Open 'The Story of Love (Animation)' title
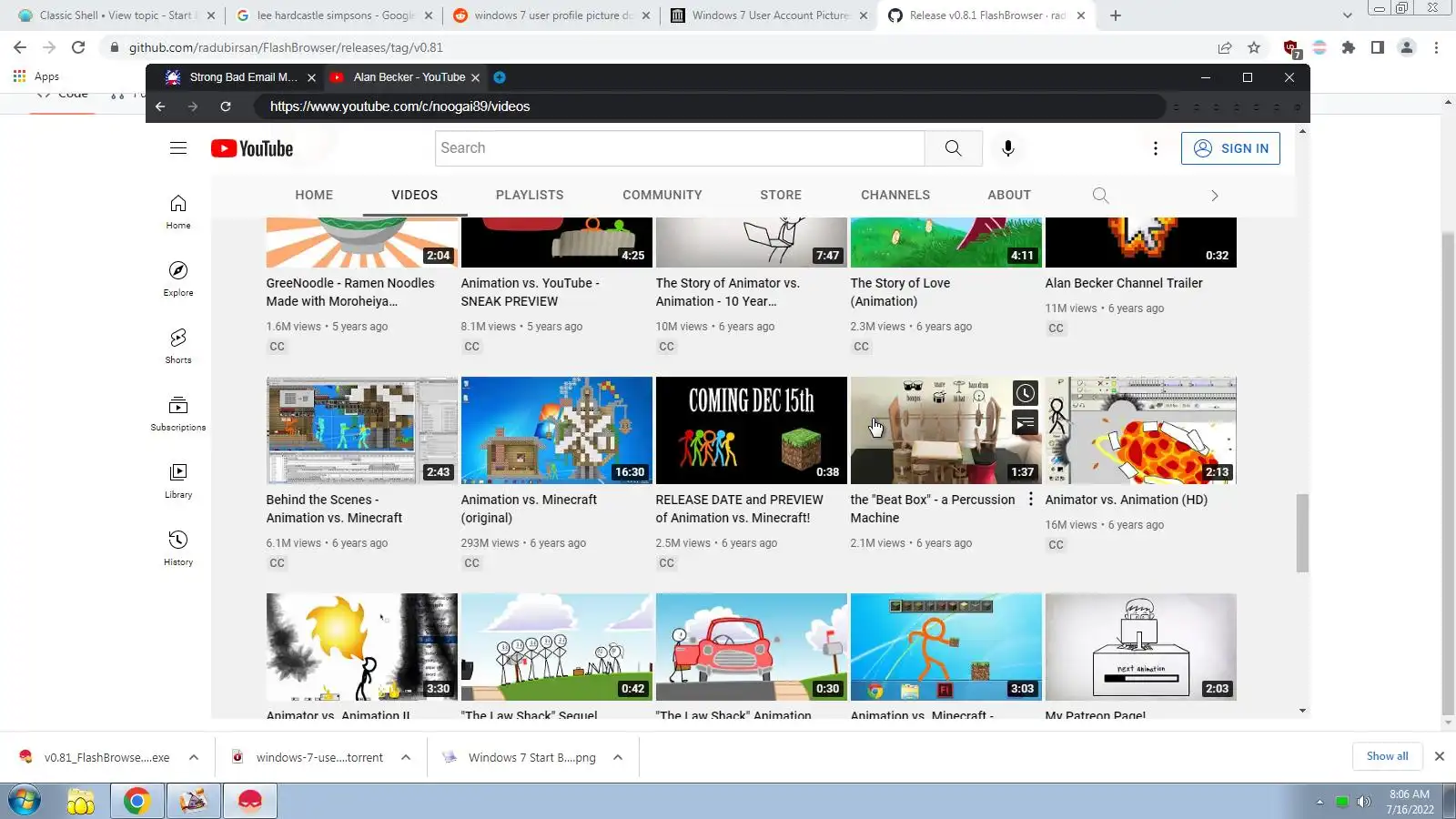 [900, 292]
